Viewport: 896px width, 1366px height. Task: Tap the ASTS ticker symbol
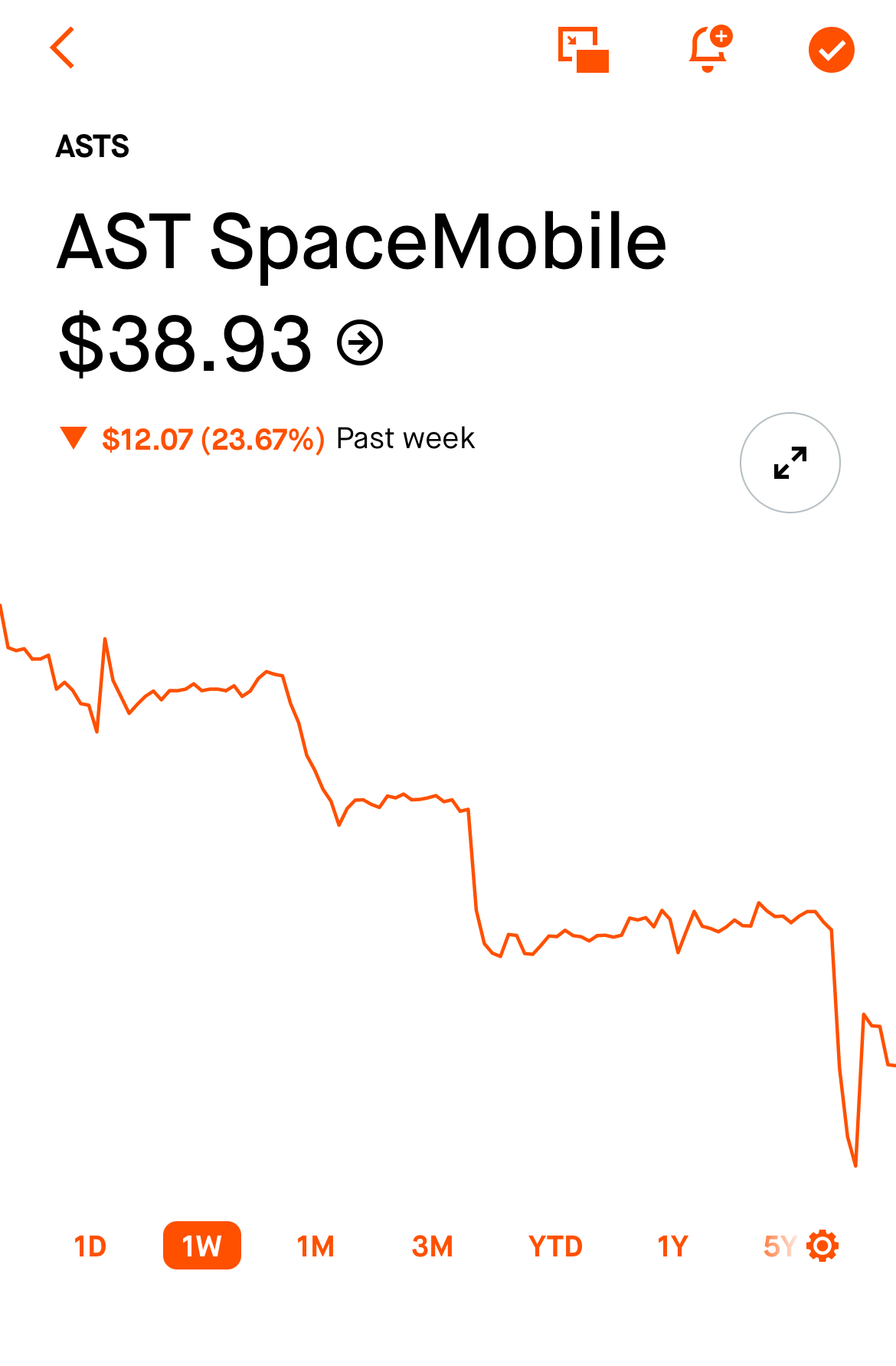93,146
